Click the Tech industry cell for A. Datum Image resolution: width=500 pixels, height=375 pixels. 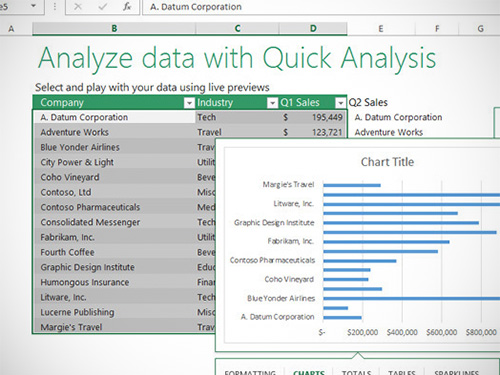[x=237, y=117]
